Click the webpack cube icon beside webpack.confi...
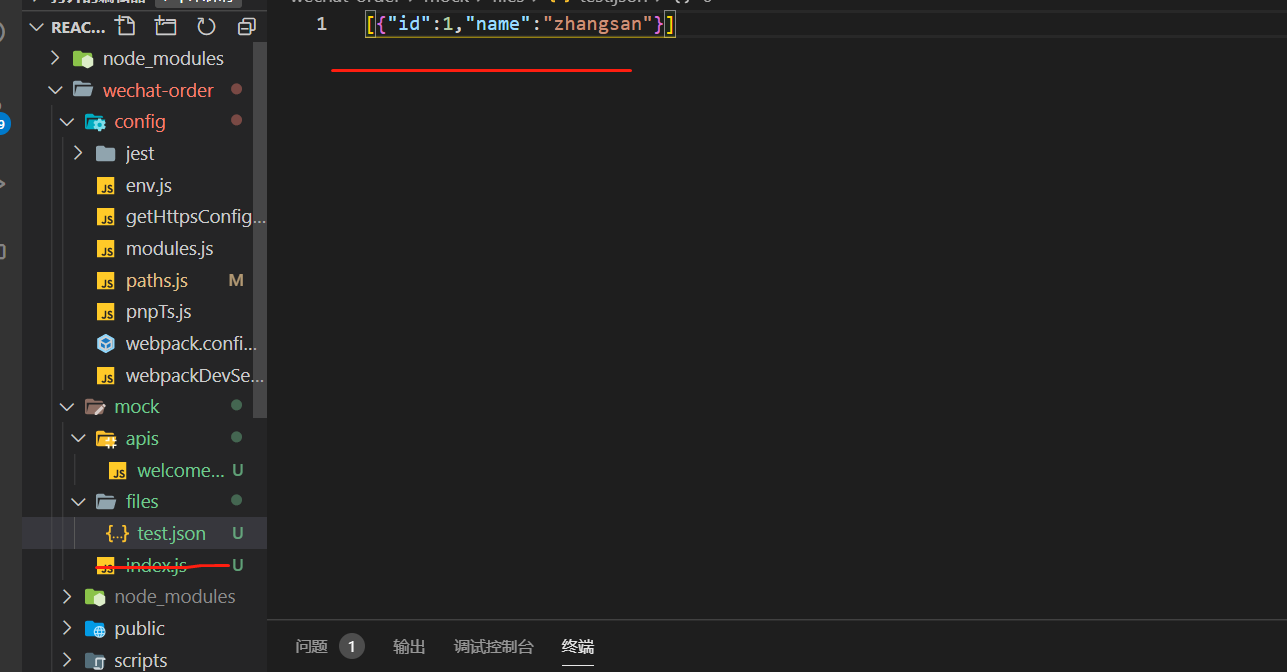1287x672 pixels. click(x=105, y=344)
